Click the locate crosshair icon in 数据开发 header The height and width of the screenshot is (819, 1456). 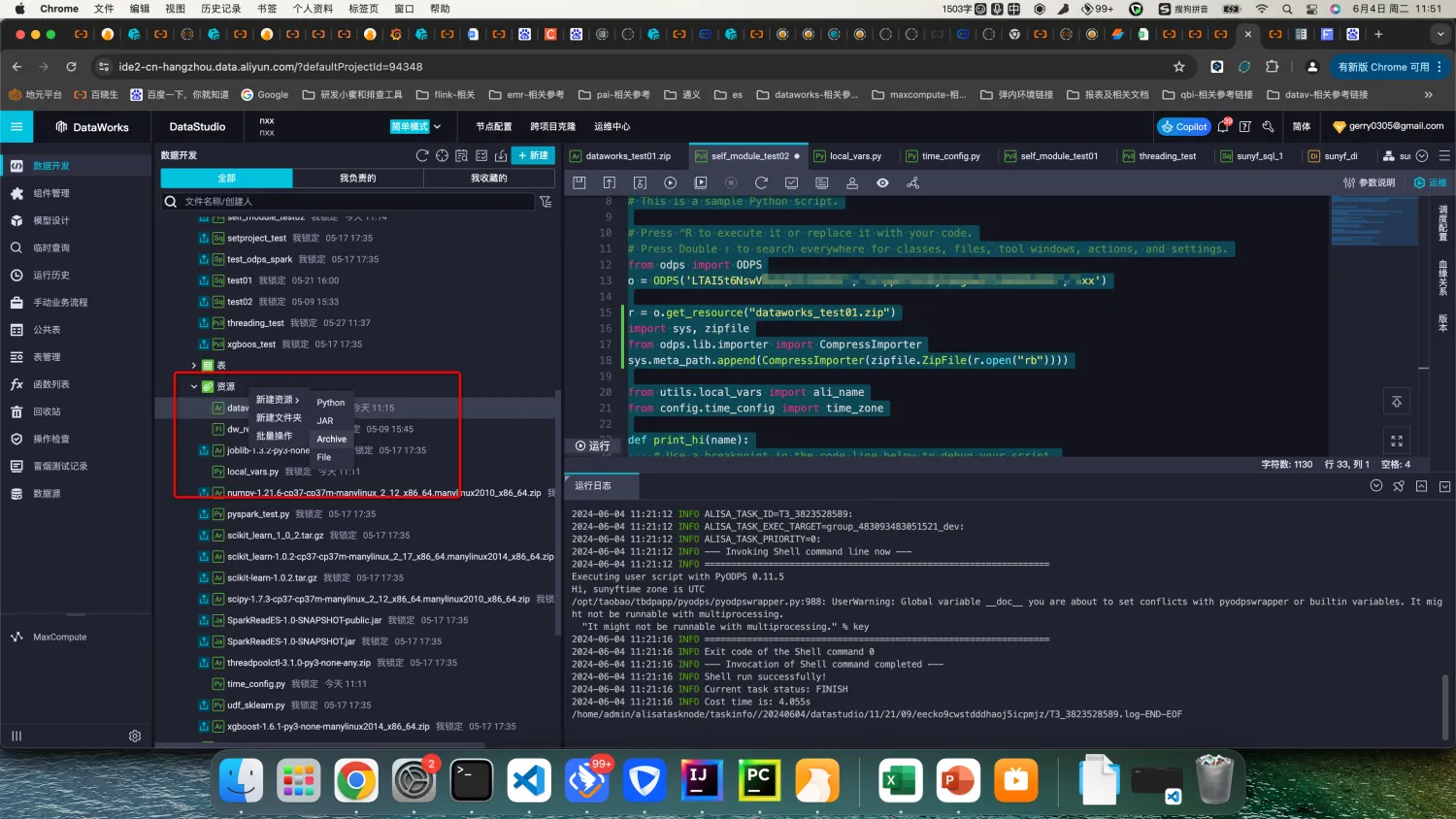[x=442, y=155]
